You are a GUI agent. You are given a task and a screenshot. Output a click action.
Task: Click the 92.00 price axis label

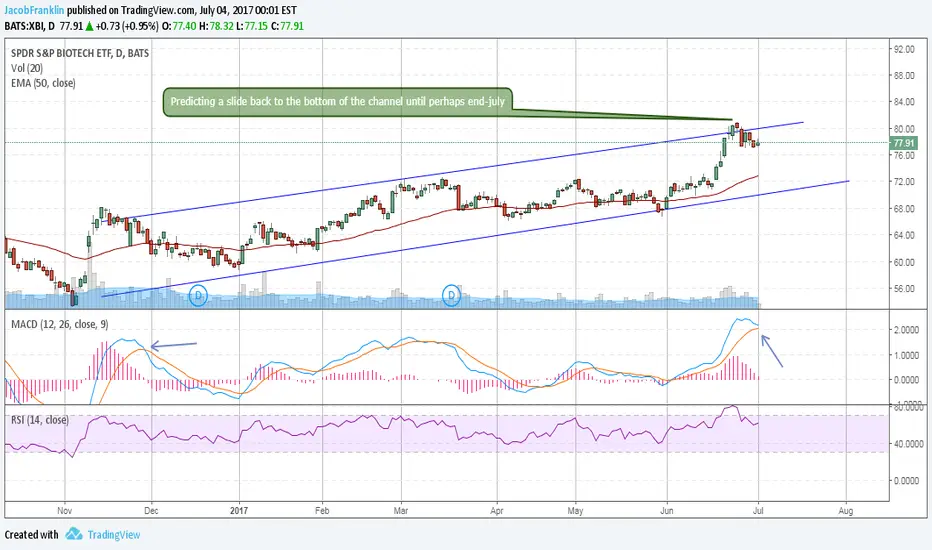pyautogui.click(x=904, y=49)
